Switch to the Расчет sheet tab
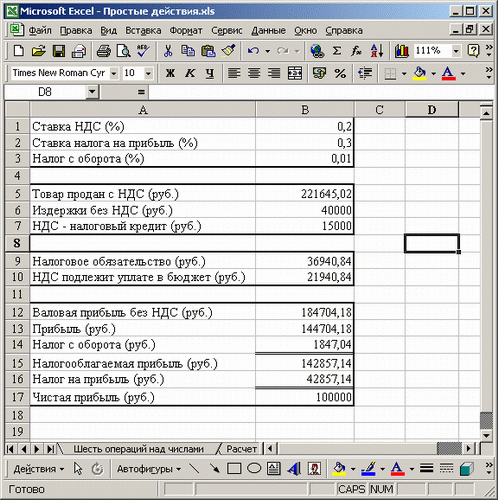The width and height of the screenshot is (498, 500). coord(241,449)
